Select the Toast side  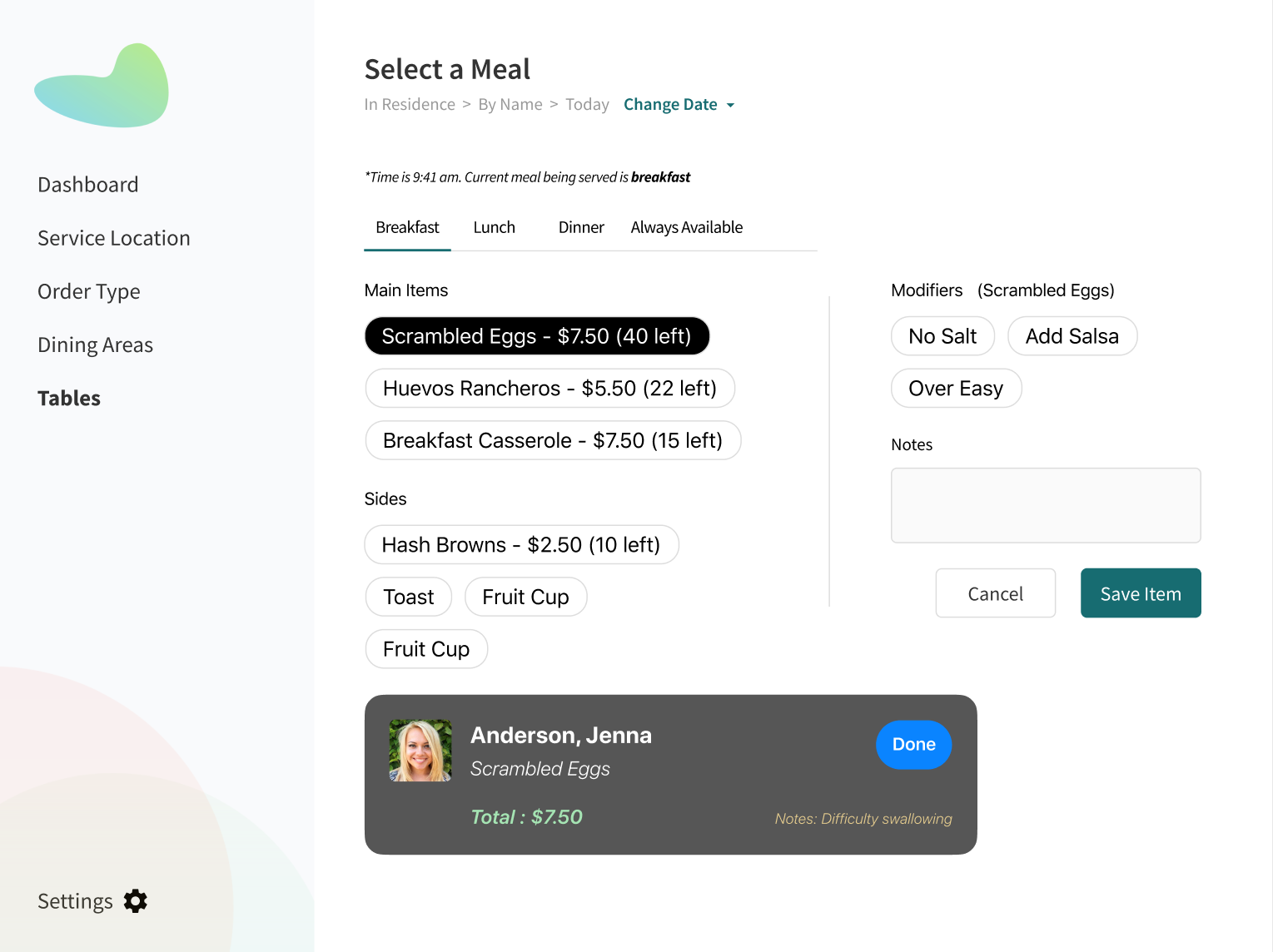pyautogui.click(x=408, y=597)
